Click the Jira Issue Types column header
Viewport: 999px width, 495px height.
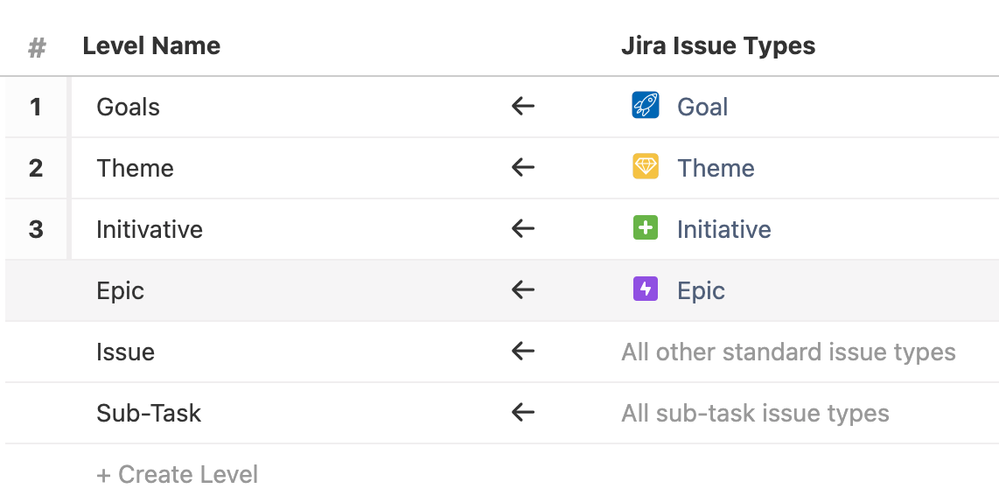point(717,46)
